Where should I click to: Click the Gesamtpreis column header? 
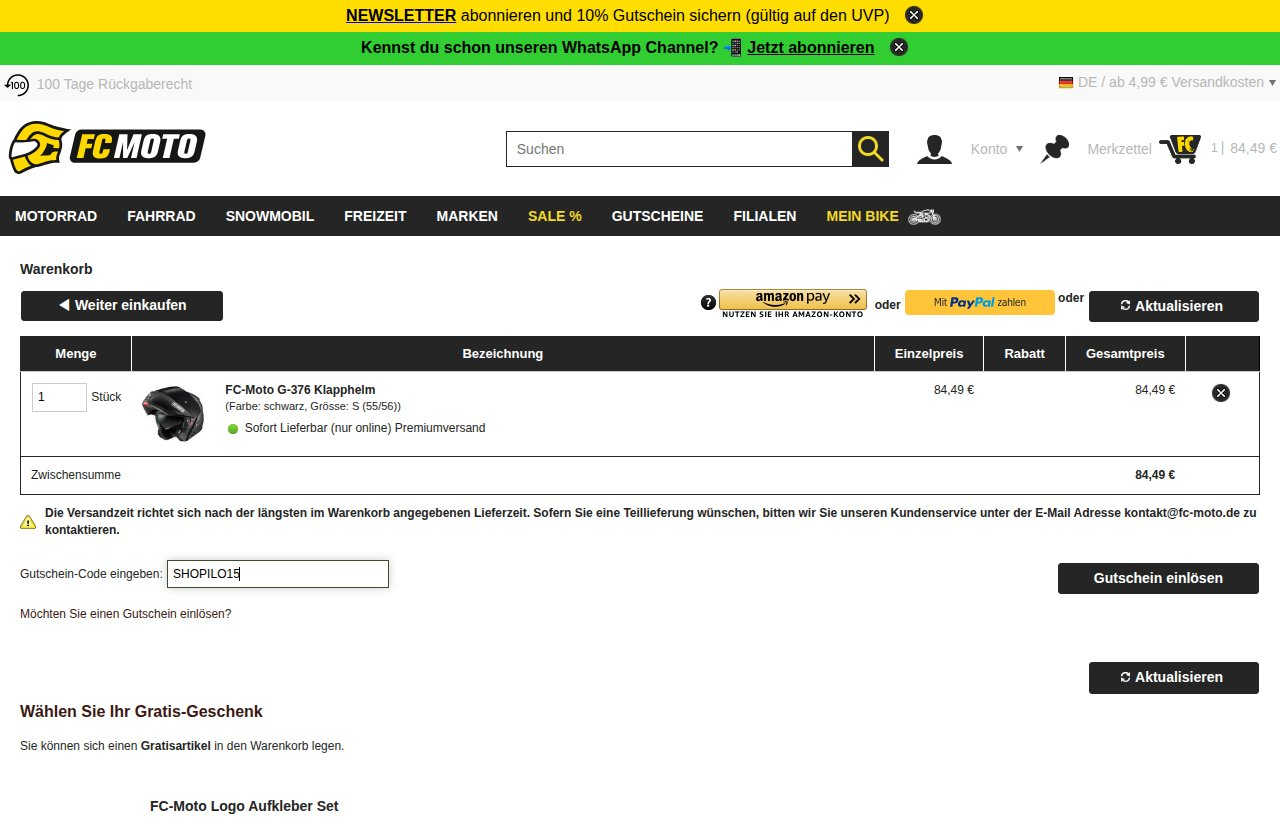1125,354
